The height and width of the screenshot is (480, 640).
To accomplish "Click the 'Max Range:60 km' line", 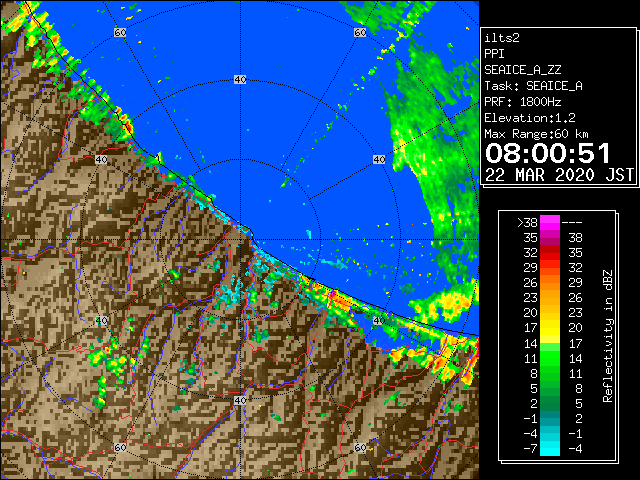I will click(x=536, y=134).
